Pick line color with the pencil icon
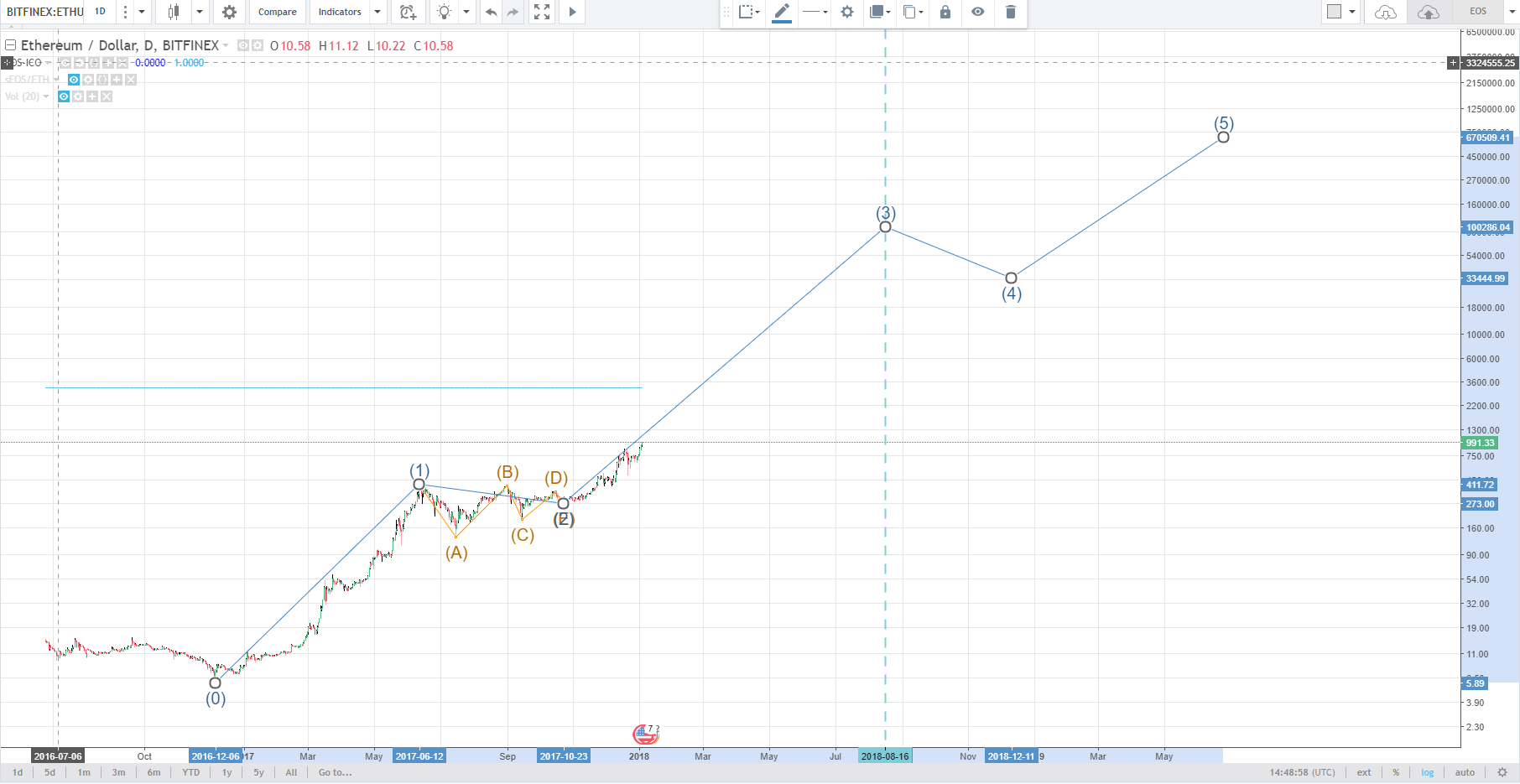Viewport: 1520px width, 784px height. pyautogui.click(x=782, y=12)
